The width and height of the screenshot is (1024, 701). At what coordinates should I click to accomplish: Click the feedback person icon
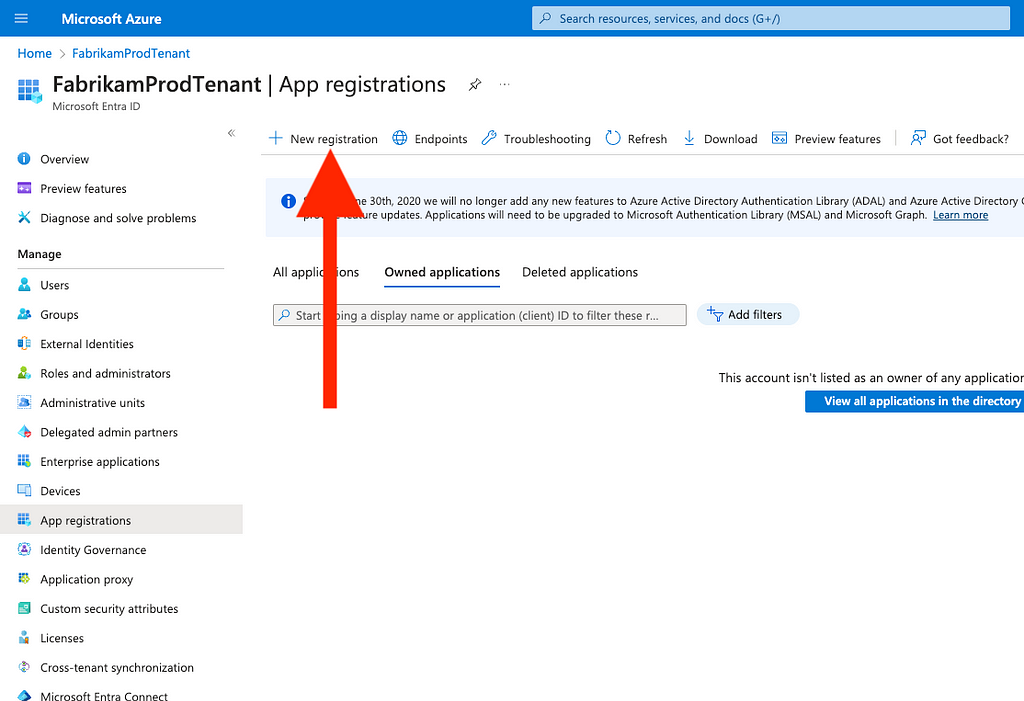pos(918,138)
